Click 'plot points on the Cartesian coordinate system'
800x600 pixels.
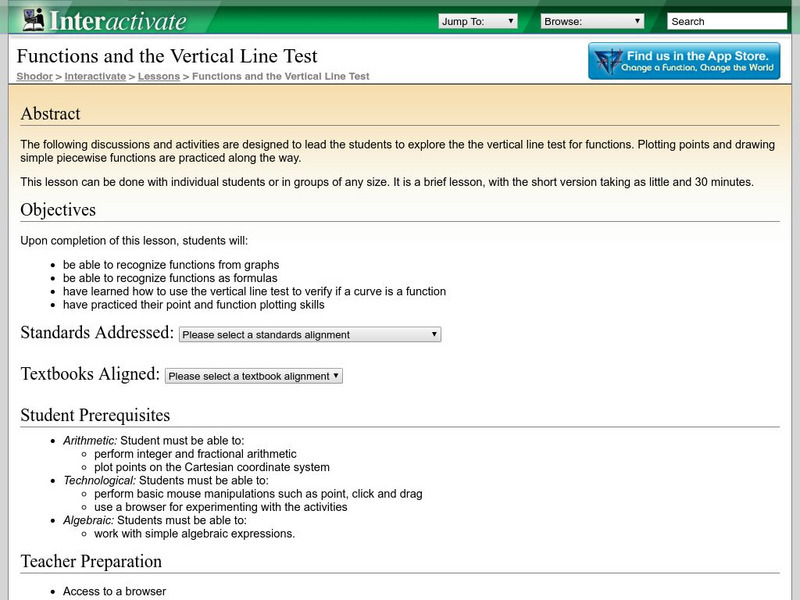[212, 467]
